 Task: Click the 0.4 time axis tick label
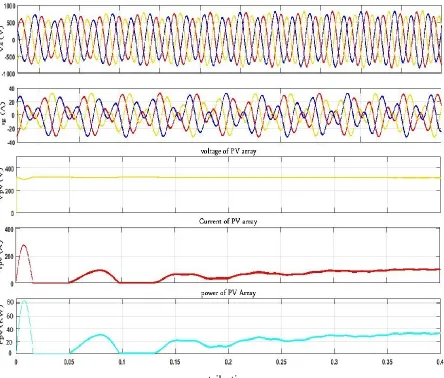click(440, 362)
